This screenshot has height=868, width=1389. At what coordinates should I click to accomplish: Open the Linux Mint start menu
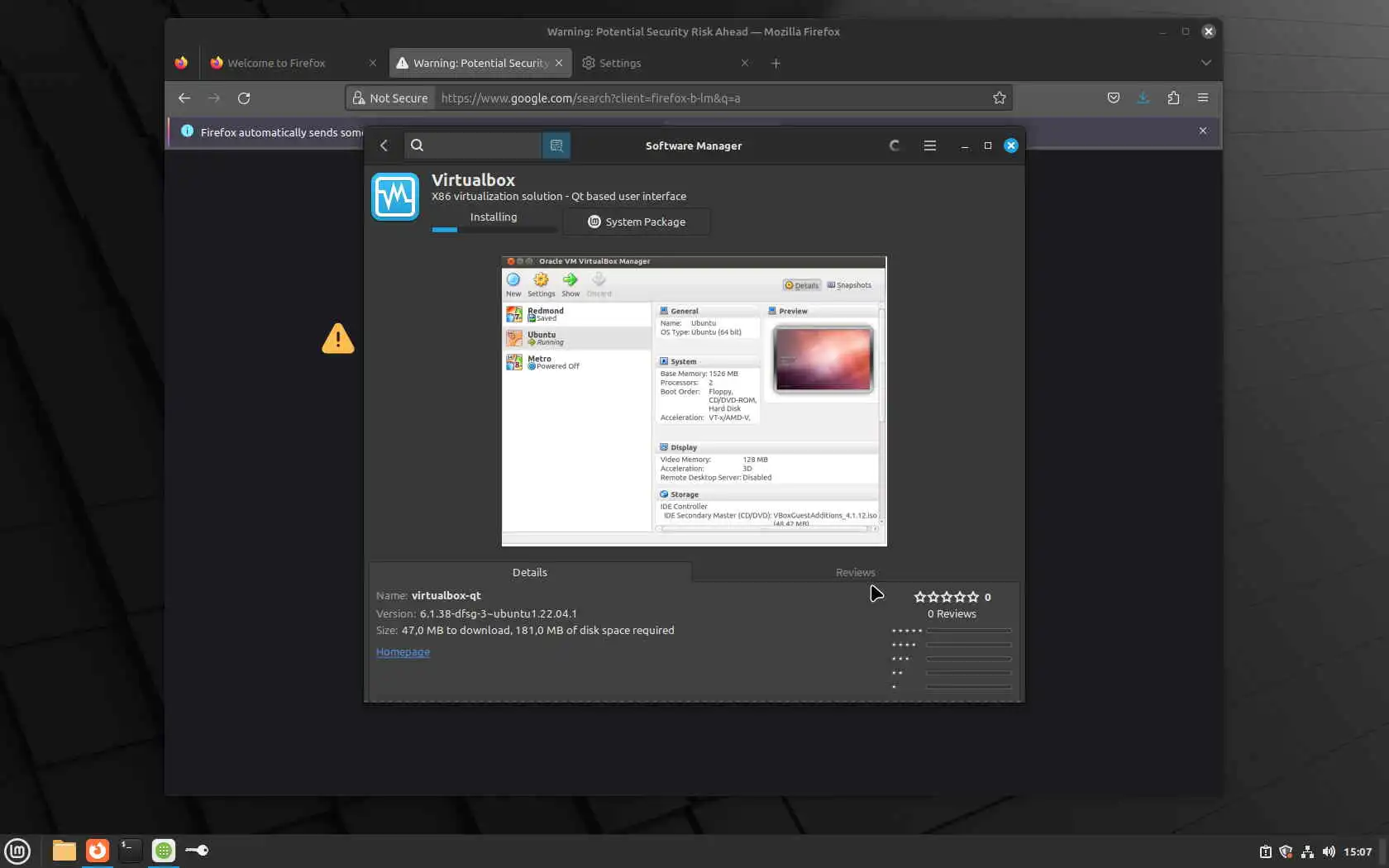pyautogui.click(x=17, y=851)
